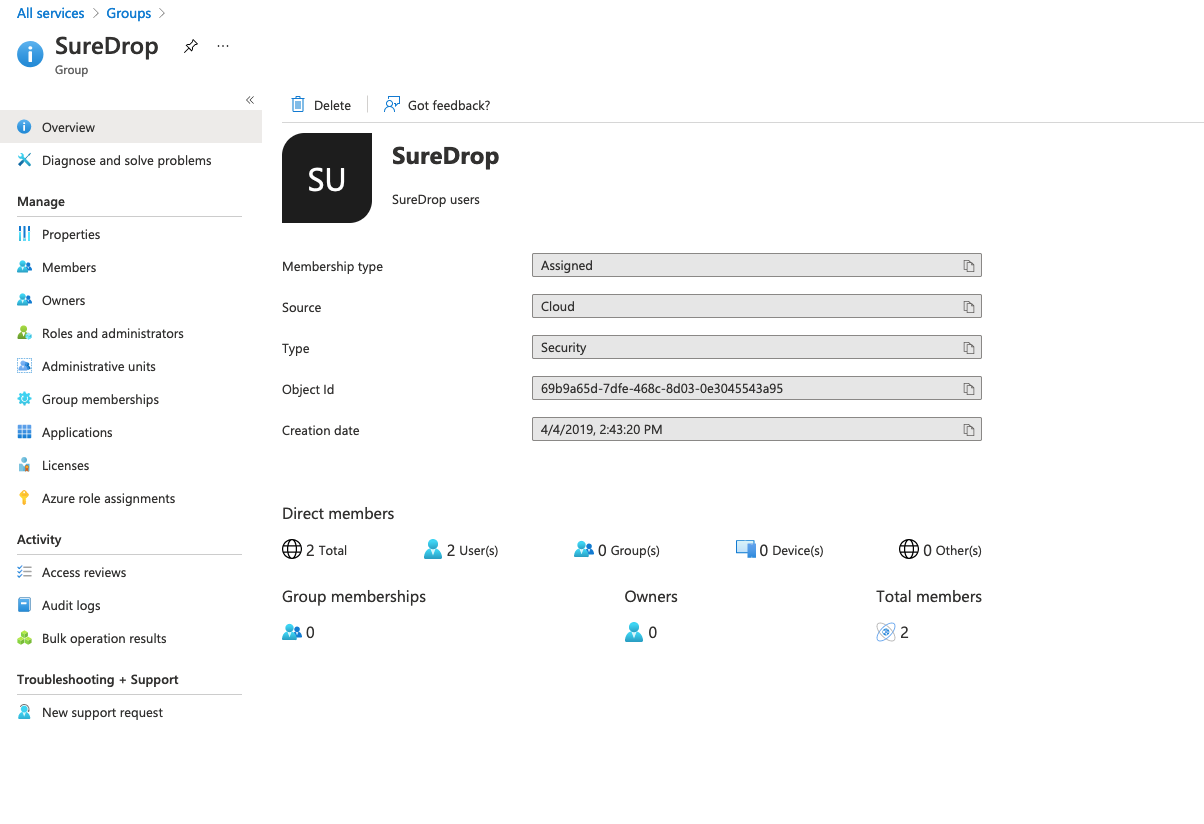View the 2 Total direct members
This screenshot has height=824, width=1204.
pyautogui.click(x=315, y=550)
